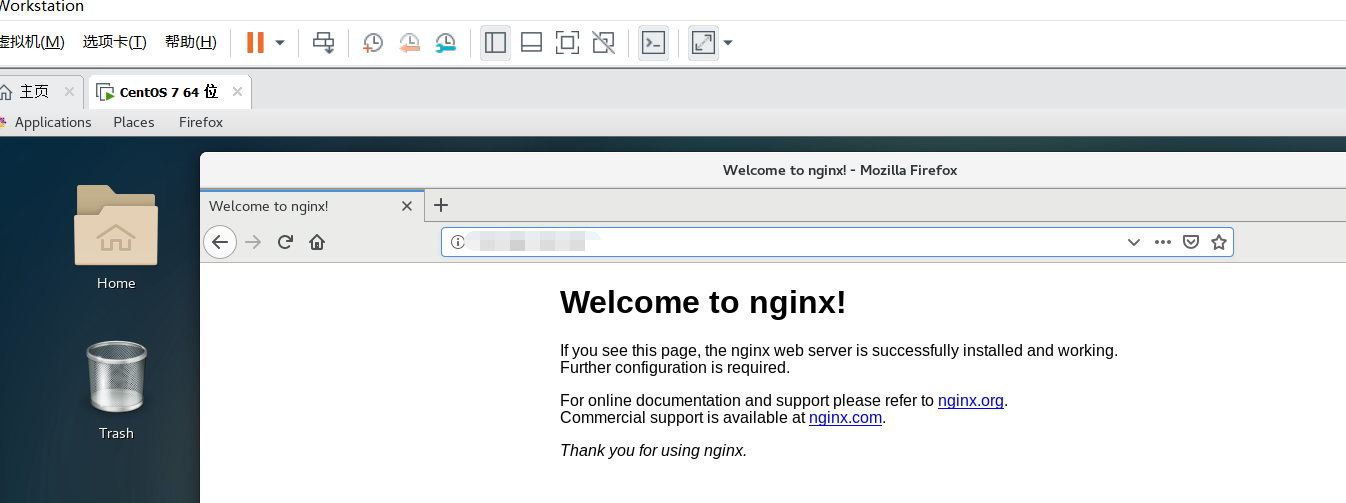Viewport: 1346px width, 503px height.
Task: Pause the virtual machine
Action: point(255,42)
